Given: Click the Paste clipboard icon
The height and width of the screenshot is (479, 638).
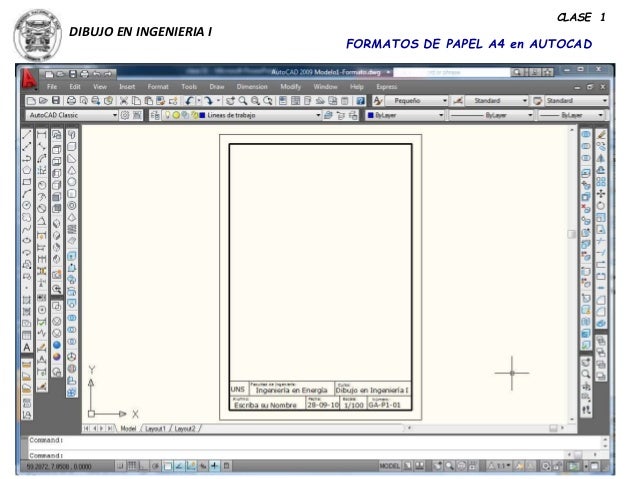Looking at the screenshot, I should click(149, 101).
